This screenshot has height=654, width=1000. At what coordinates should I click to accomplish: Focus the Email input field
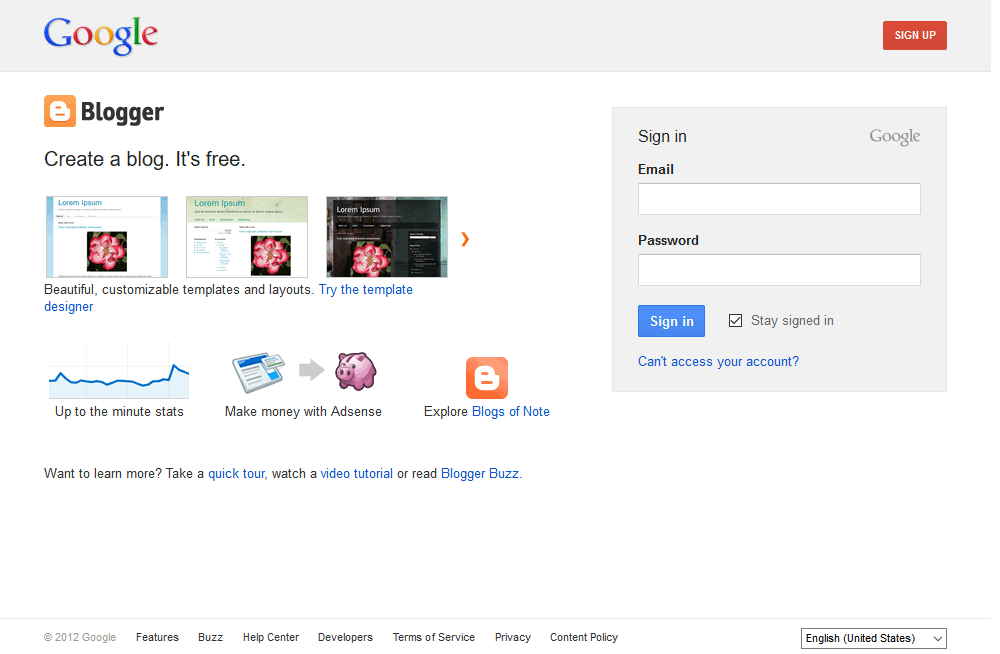click(779, 199)
